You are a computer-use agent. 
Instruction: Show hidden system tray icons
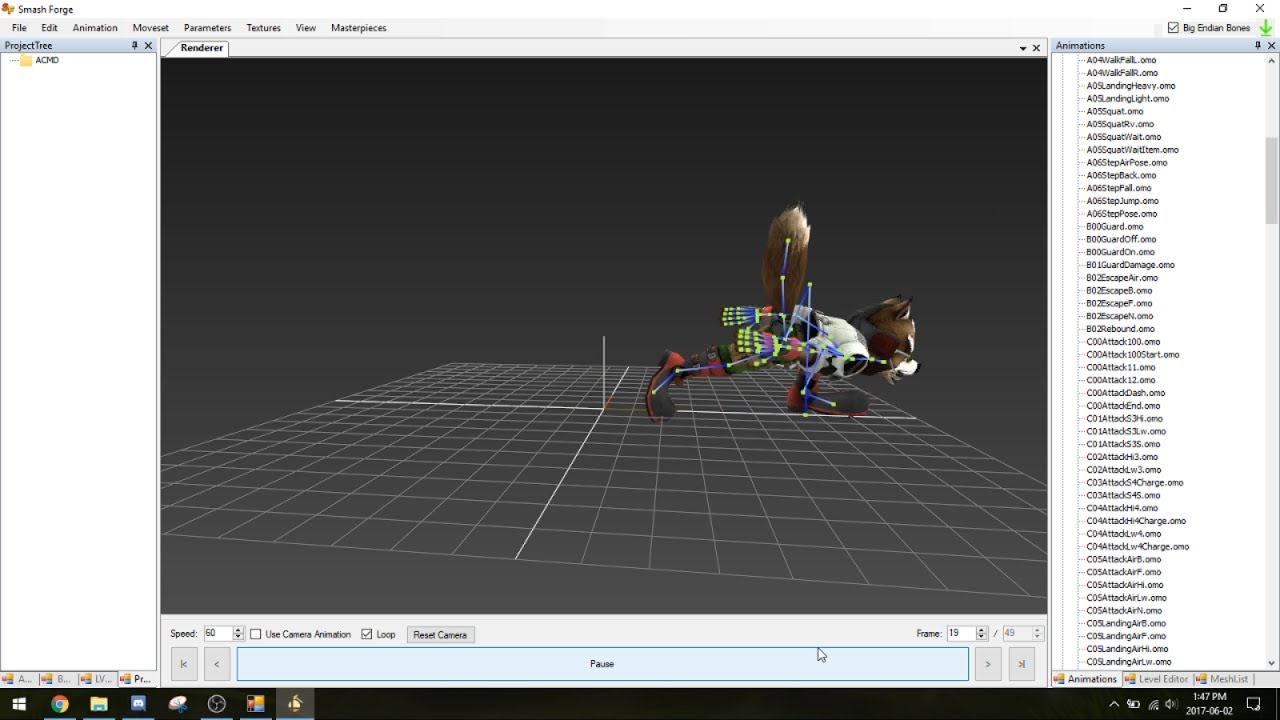1114,704
